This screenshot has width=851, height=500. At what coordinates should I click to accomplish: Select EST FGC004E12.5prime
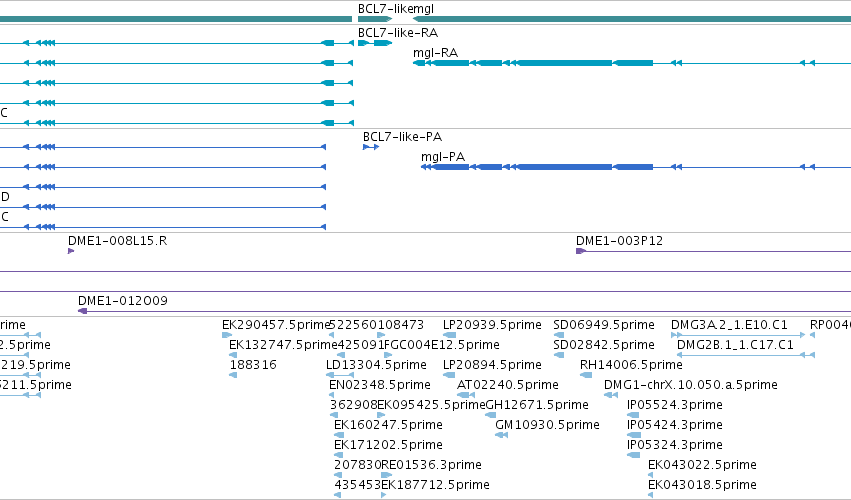pyautogui.click(x=442, y=345)
